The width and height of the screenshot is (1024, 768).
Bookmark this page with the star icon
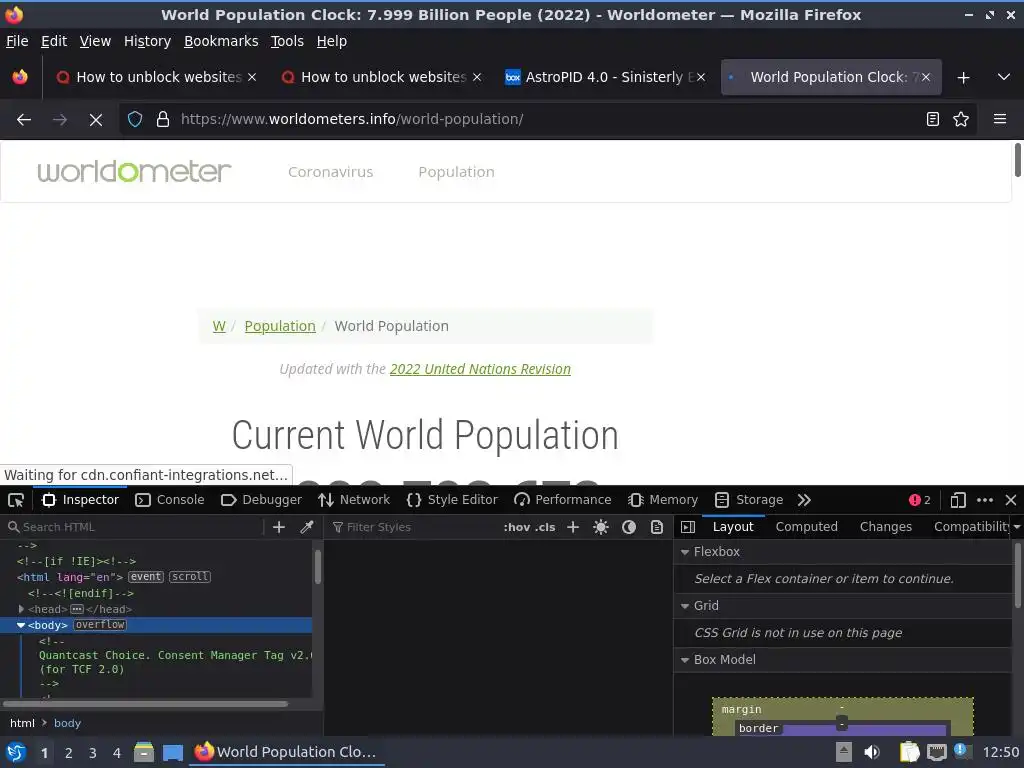tap(961, 119)
